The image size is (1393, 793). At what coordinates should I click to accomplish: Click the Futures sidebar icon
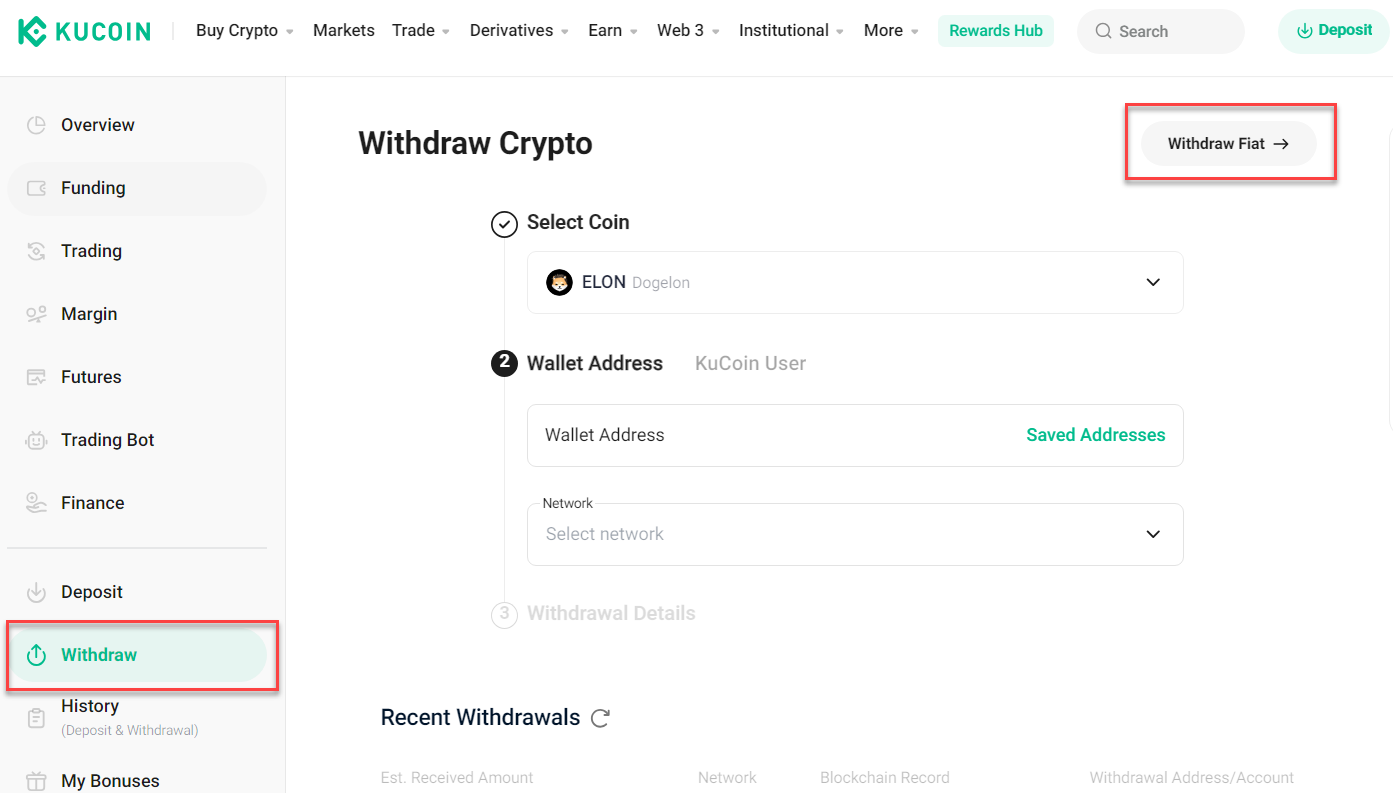pos(36,377)
